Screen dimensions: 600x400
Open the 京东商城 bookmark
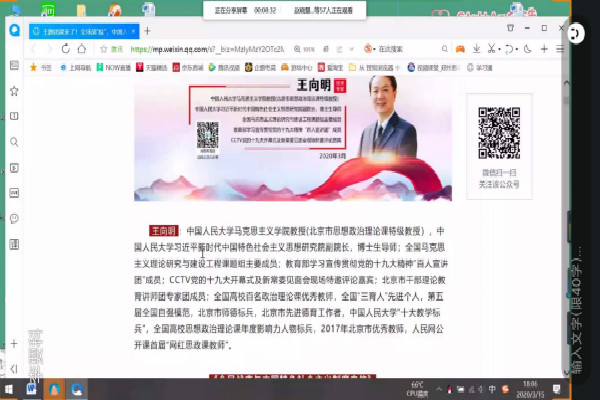(x=188, y=68)
